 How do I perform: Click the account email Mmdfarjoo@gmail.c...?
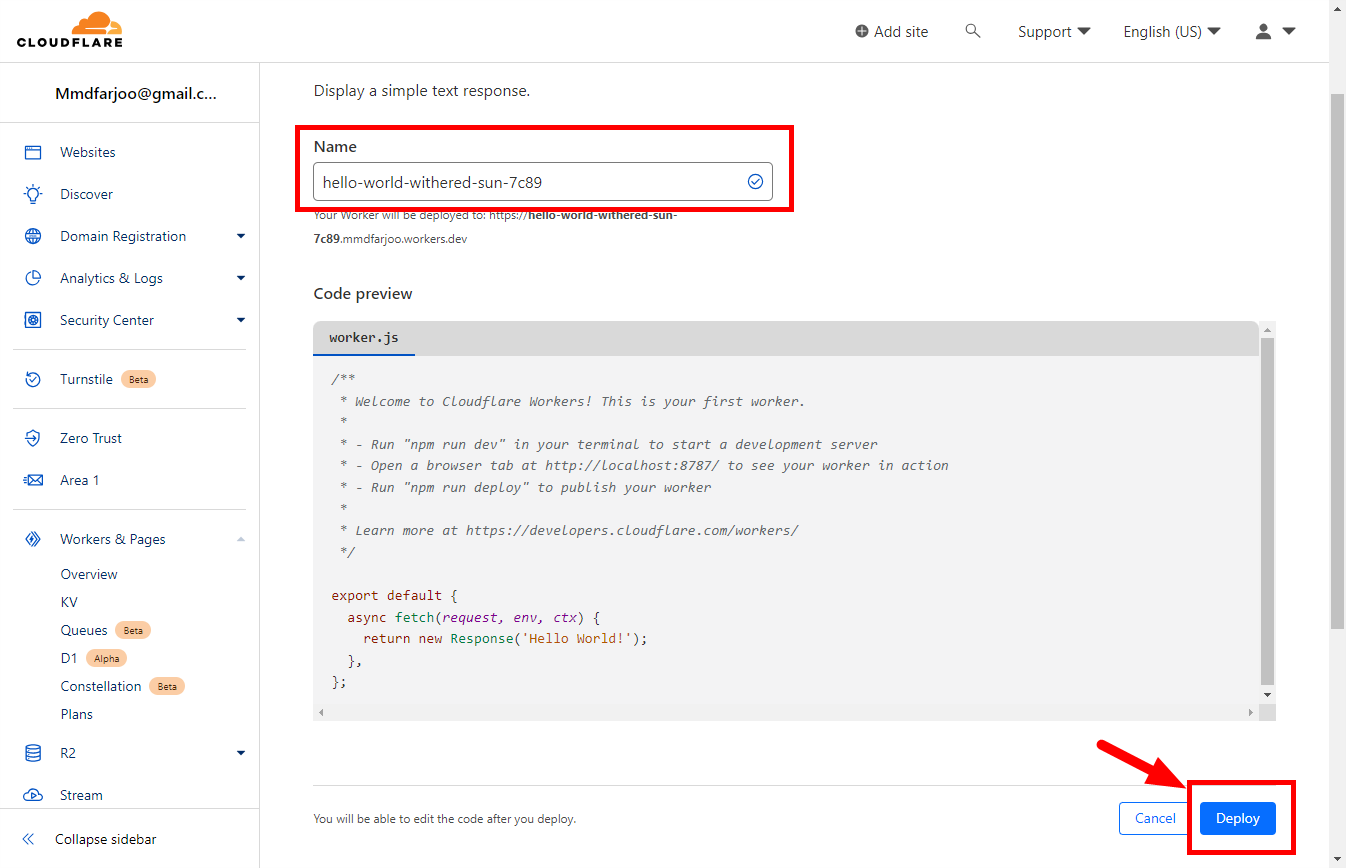(136, 94)
